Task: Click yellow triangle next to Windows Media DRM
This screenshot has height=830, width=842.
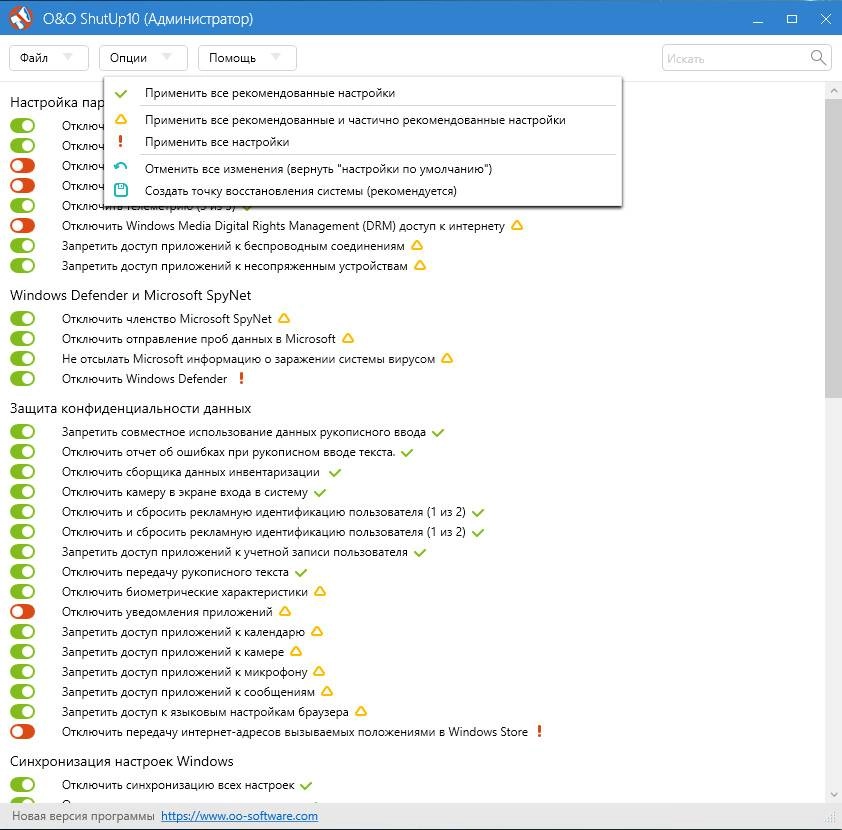Action: point(517,225)
